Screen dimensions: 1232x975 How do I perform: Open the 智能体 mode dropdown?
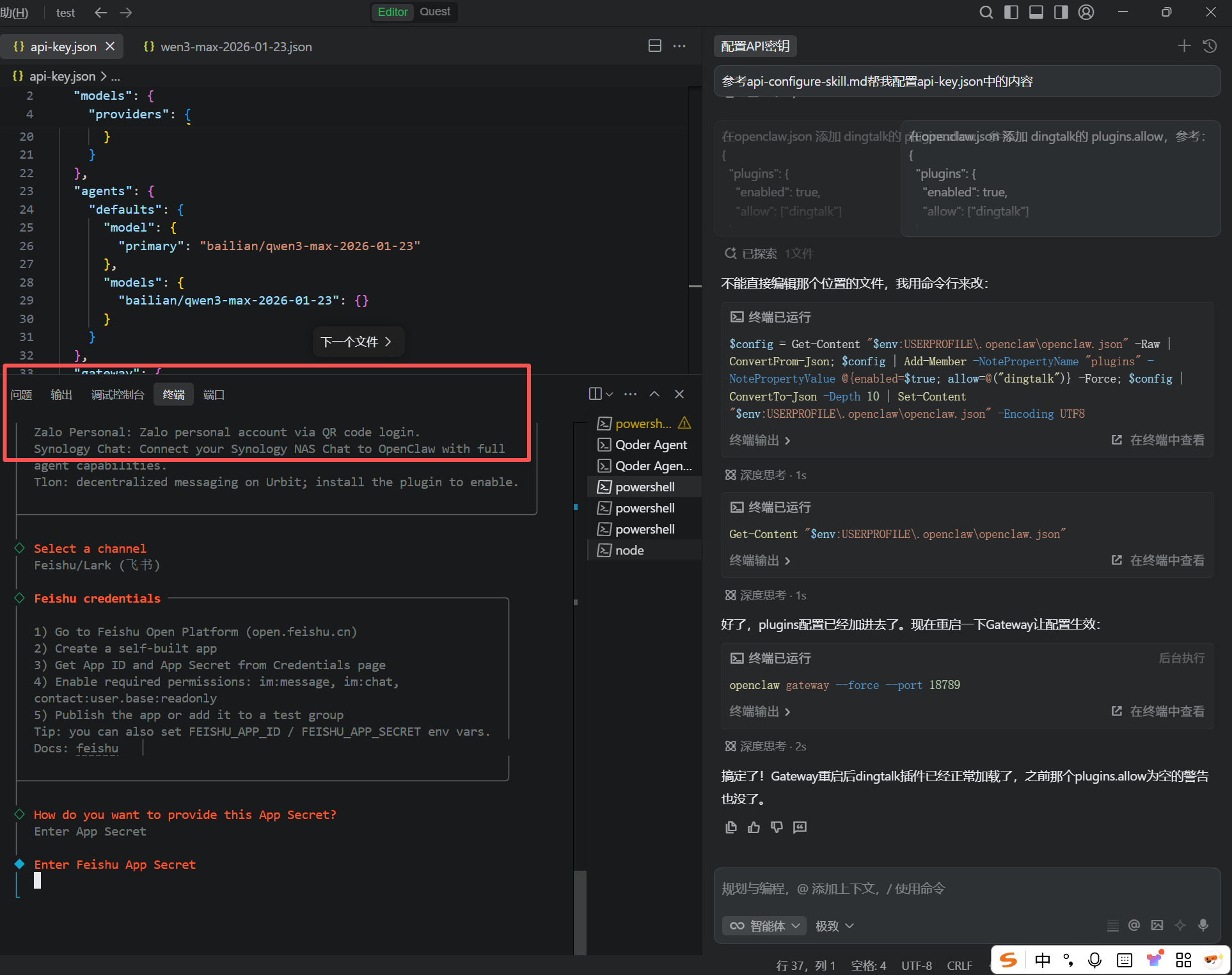click(x=765, y=926)
